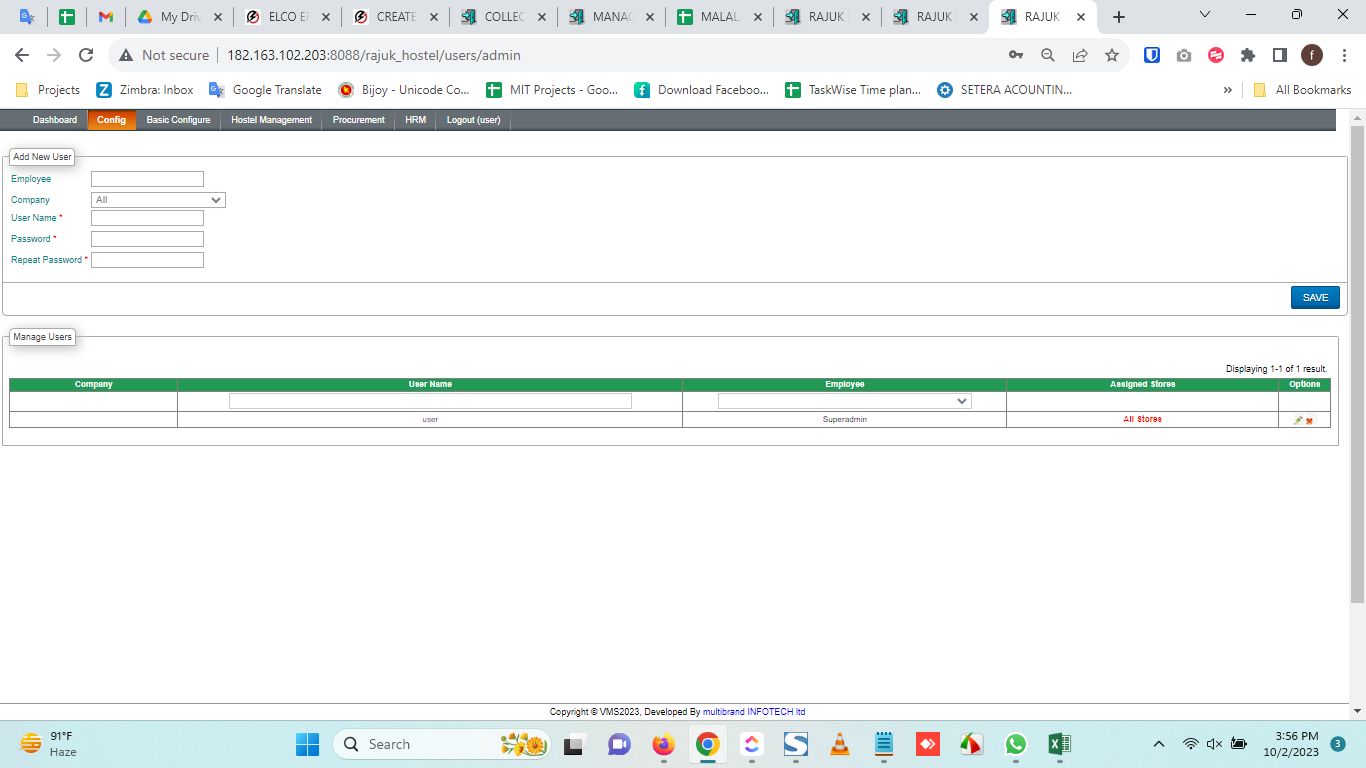Focus the Password input field
The width and height of the screenshot is (1366, 768).
click(147, 239)
